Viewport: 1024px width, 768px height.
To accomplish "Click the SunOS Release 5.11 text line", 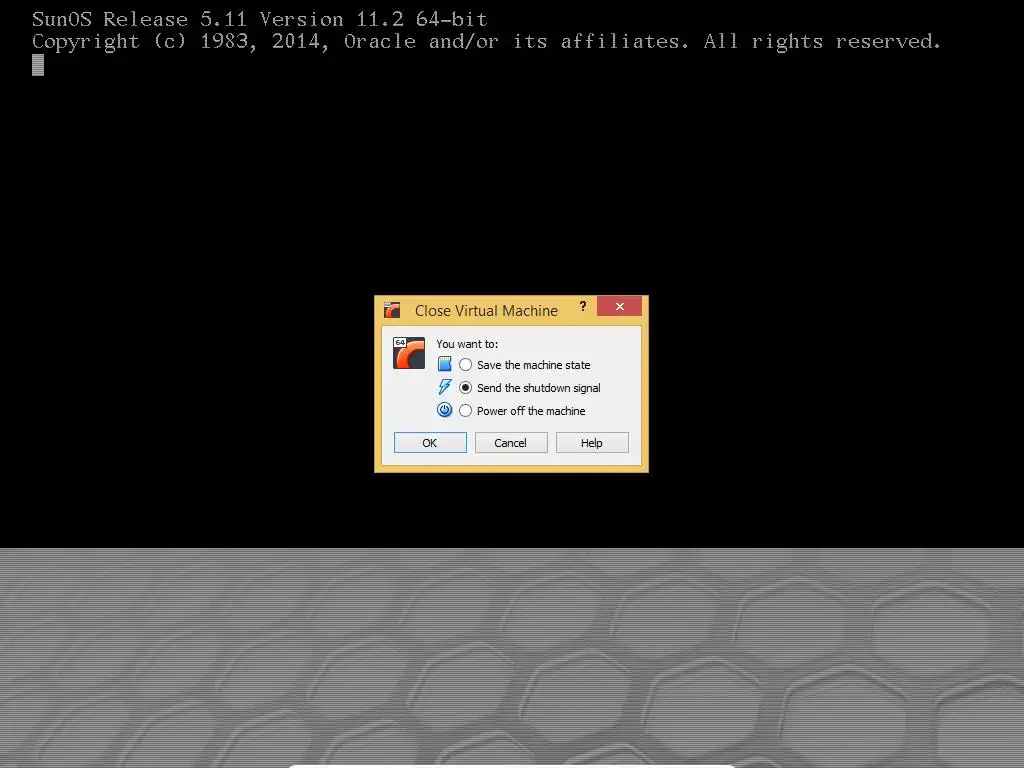I will pos(259,20).
